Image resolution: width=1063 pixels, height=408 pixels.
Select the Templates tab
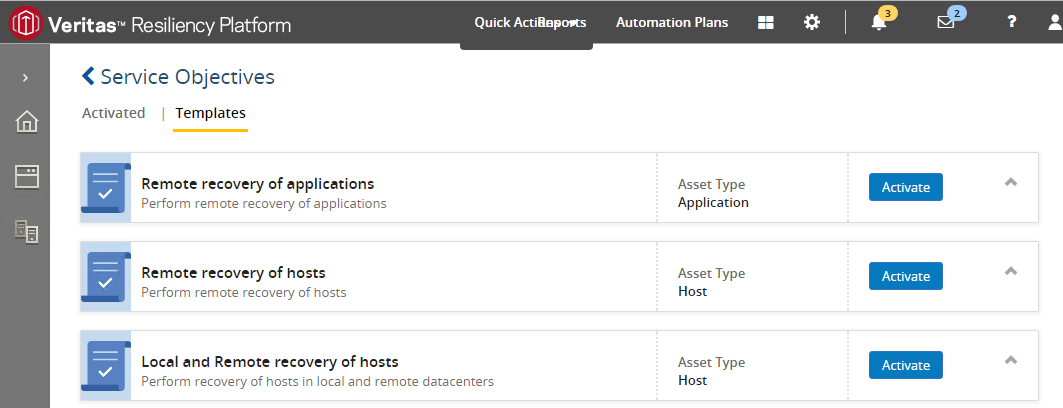tap(211, 113)
